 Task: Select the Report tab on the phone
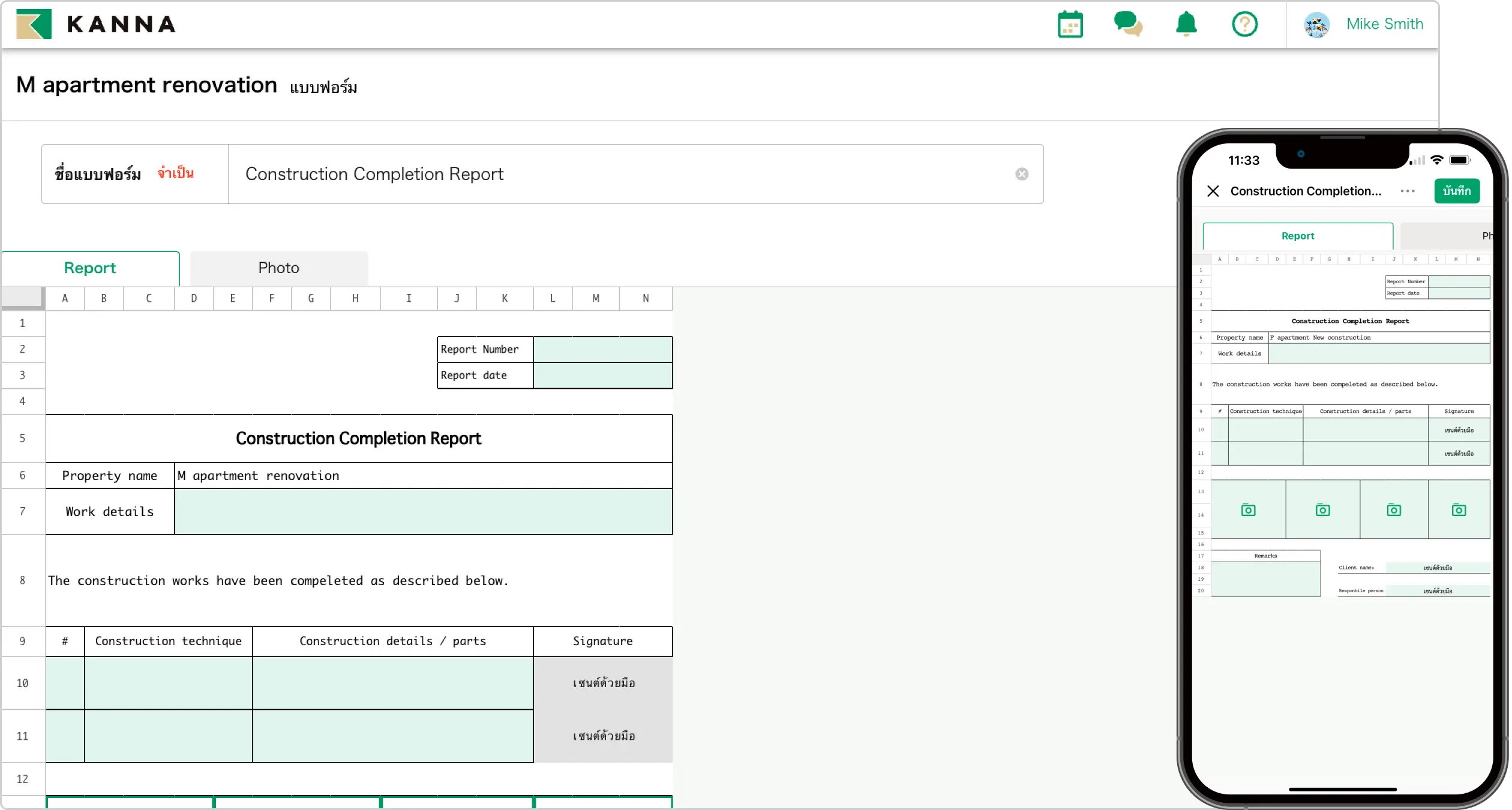[x=1298, y=235]
